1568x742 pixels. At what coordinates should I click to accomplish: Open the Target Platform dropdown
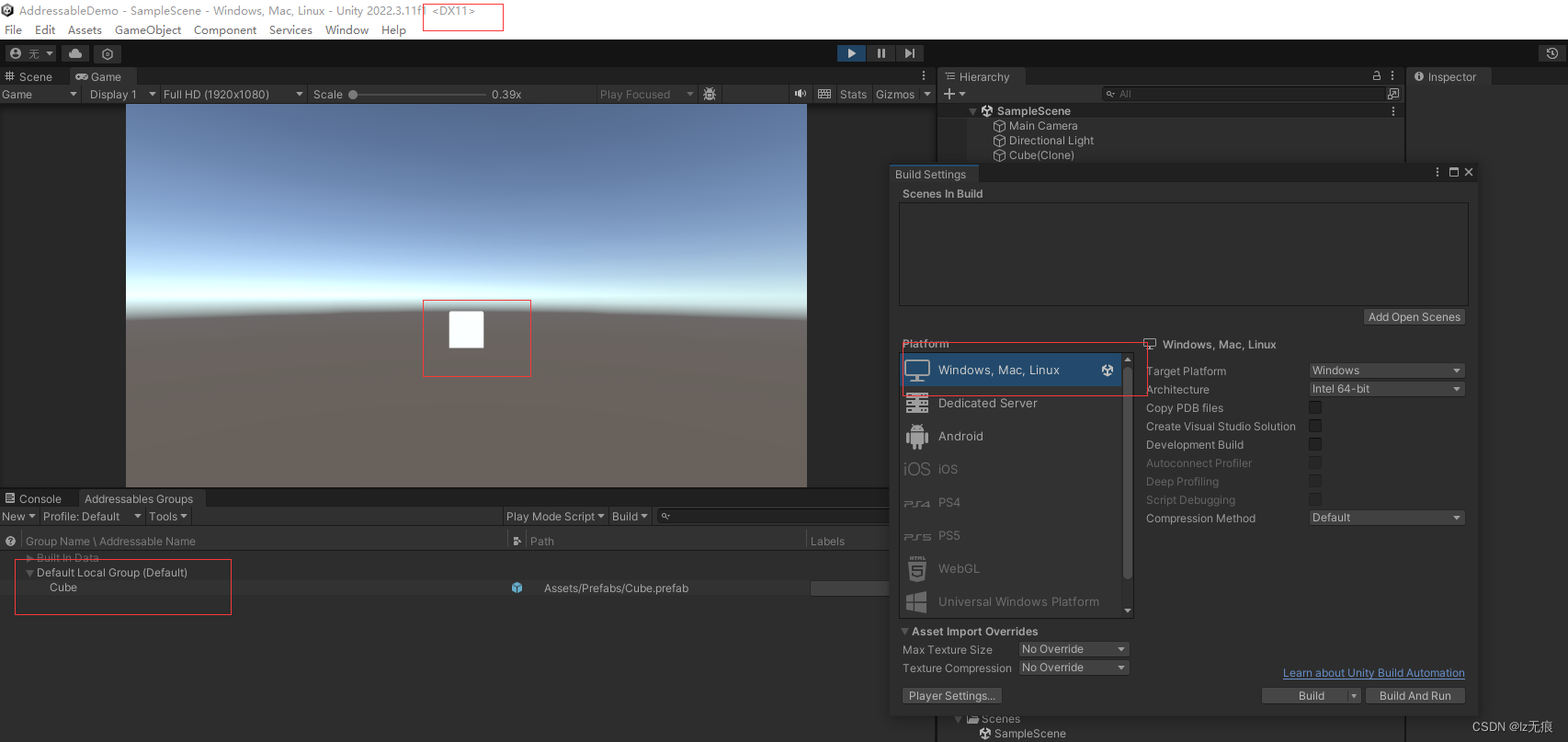(1386, 371)
